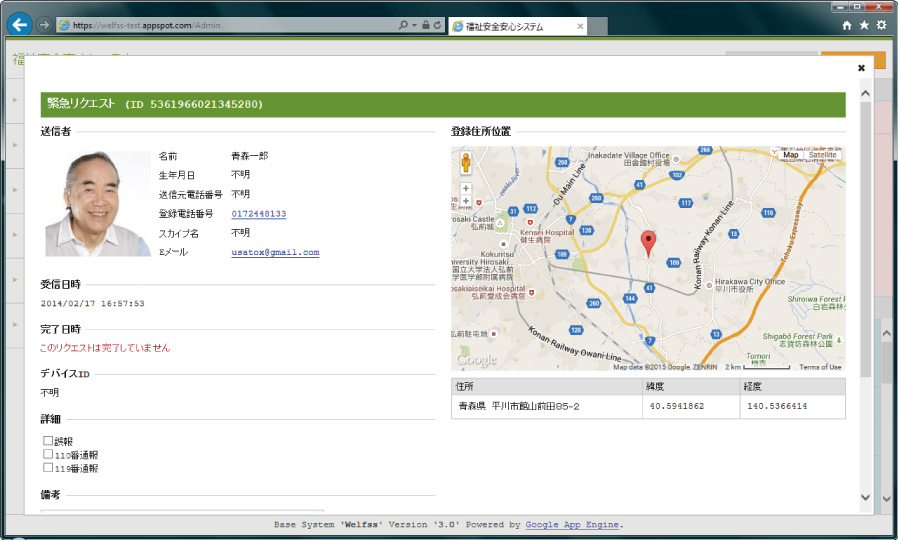Image resolution: width=898 pixels, height=540 pixels.
Task: Expand the sixth background row triangle
Action: click(15, 324)
